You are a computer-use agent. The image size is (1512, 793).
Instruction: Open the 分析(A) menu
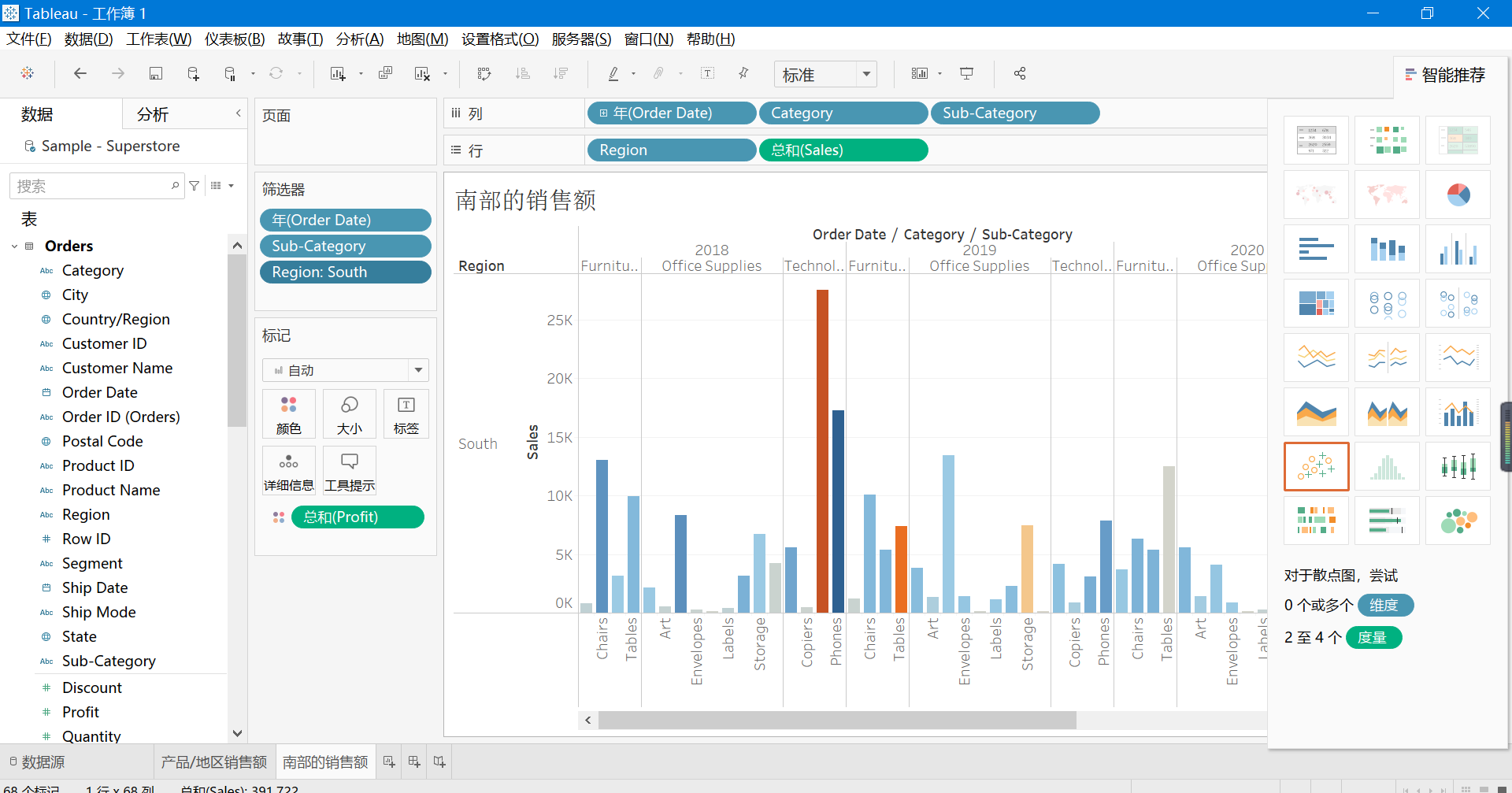click(359, 39)
